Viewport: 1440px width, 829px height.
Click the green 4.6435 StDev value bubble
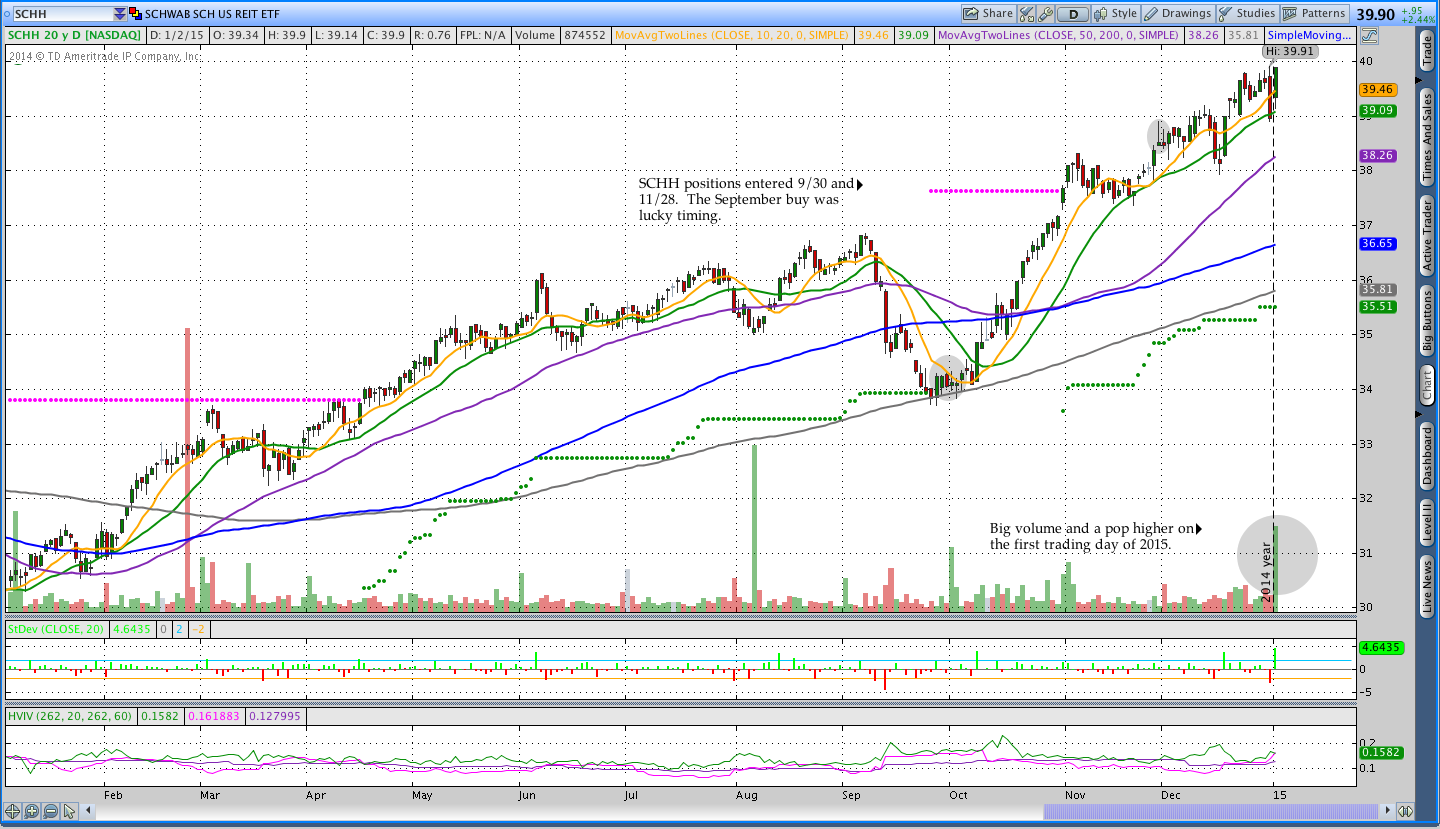tap(1382, 648)
